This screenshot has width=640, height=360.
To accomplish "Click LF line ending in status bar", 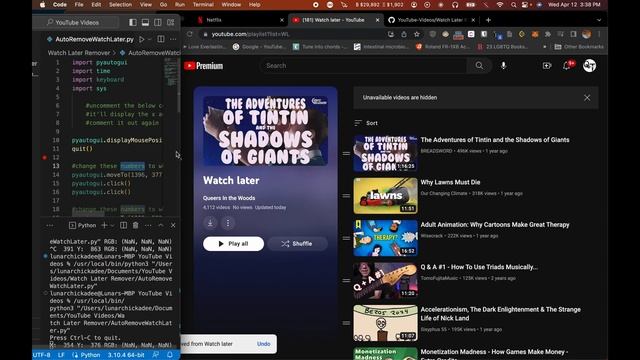I will point(61,355).
